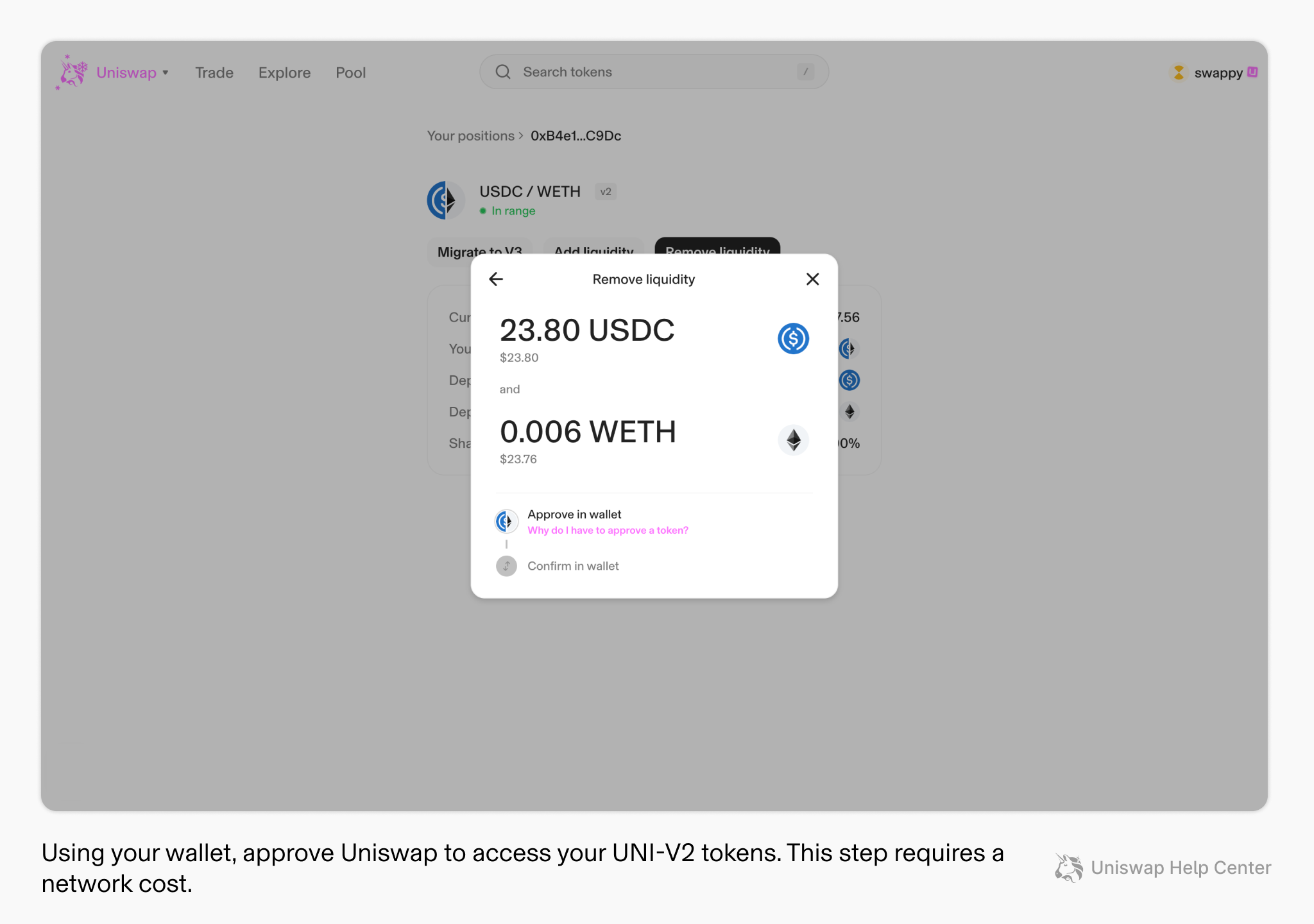Open the Explore menu

tap(284, 73)
